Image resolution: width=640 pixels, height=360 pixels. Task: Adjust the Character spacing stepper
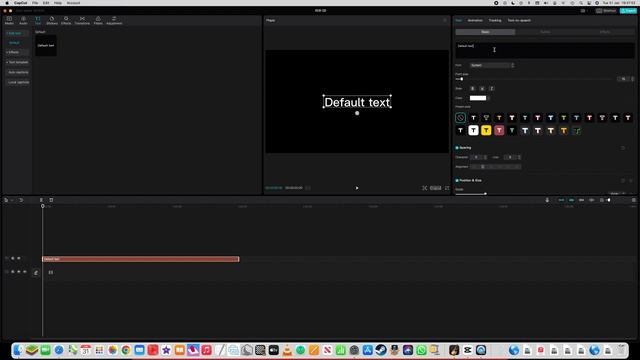click(x=485, y=157)
